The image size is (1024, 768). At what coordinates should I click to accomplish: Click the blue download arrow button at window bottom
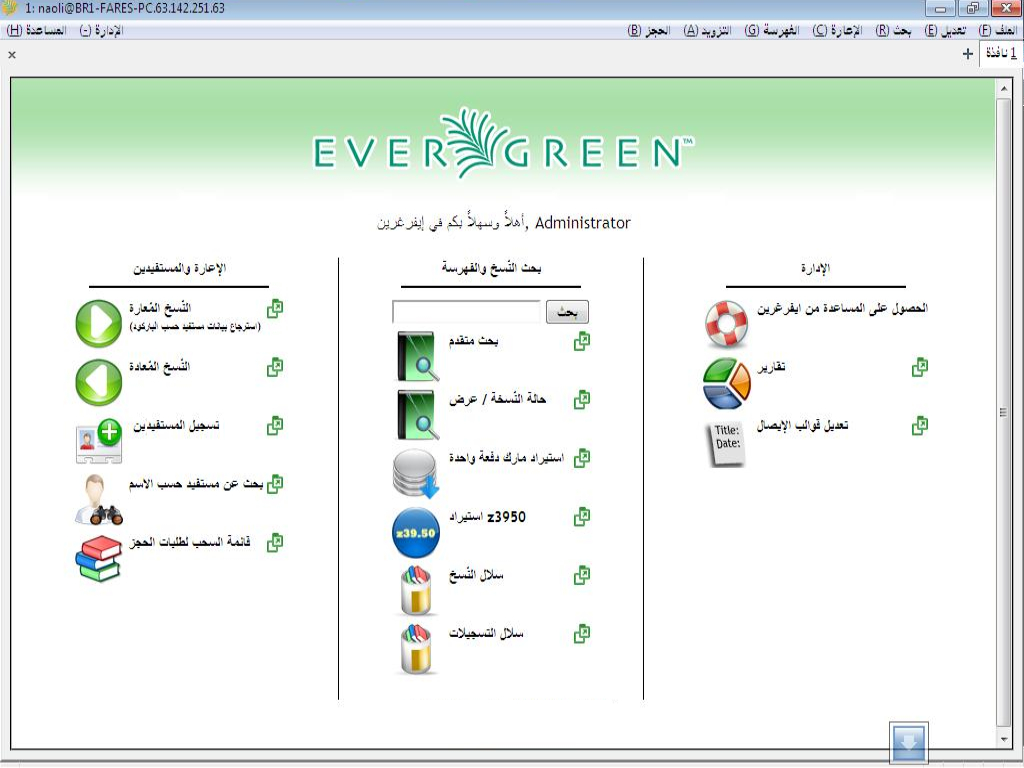coord(908,743)
